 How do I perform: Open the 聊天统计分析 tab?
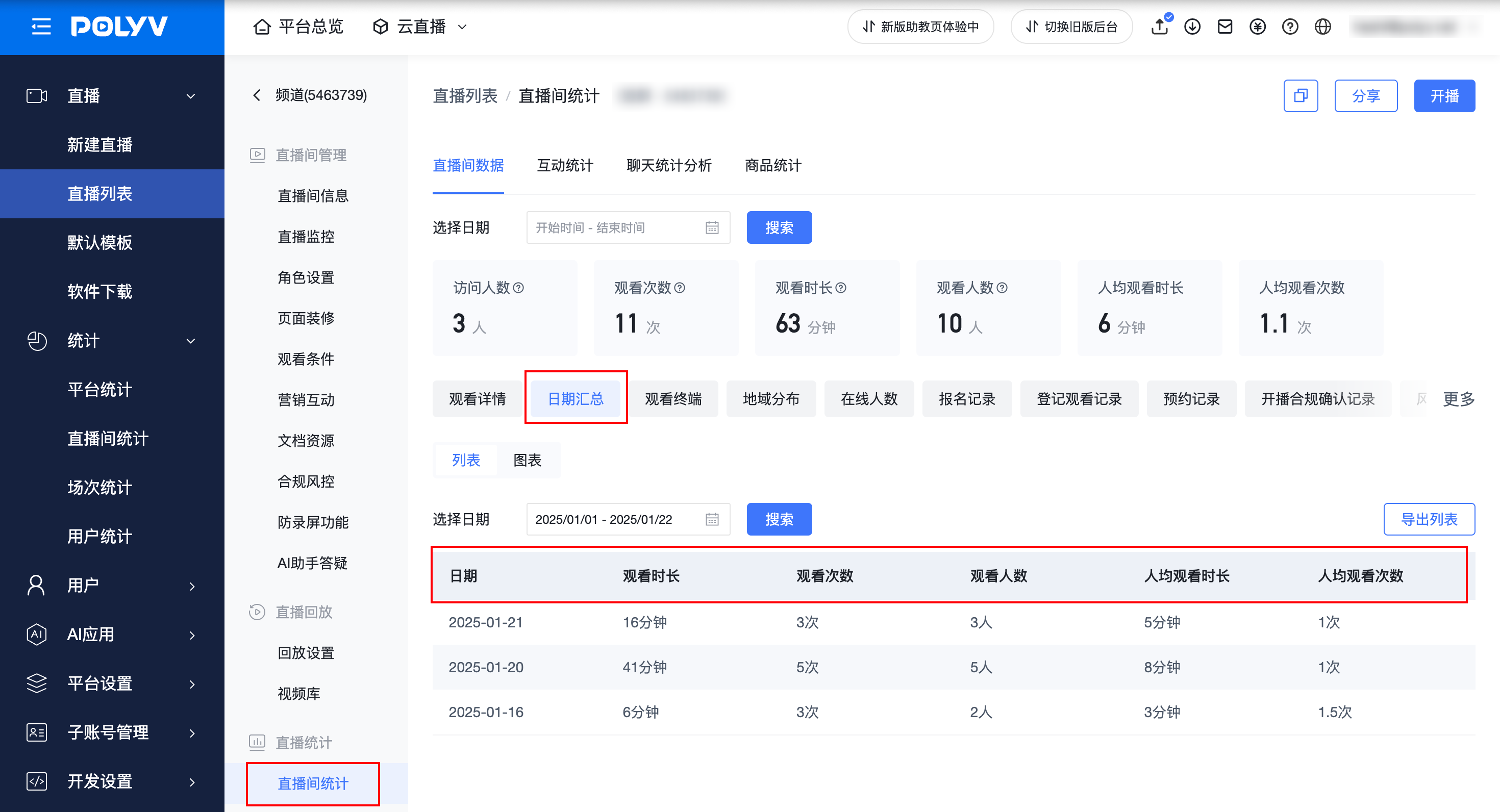click(x=669, y=165)
